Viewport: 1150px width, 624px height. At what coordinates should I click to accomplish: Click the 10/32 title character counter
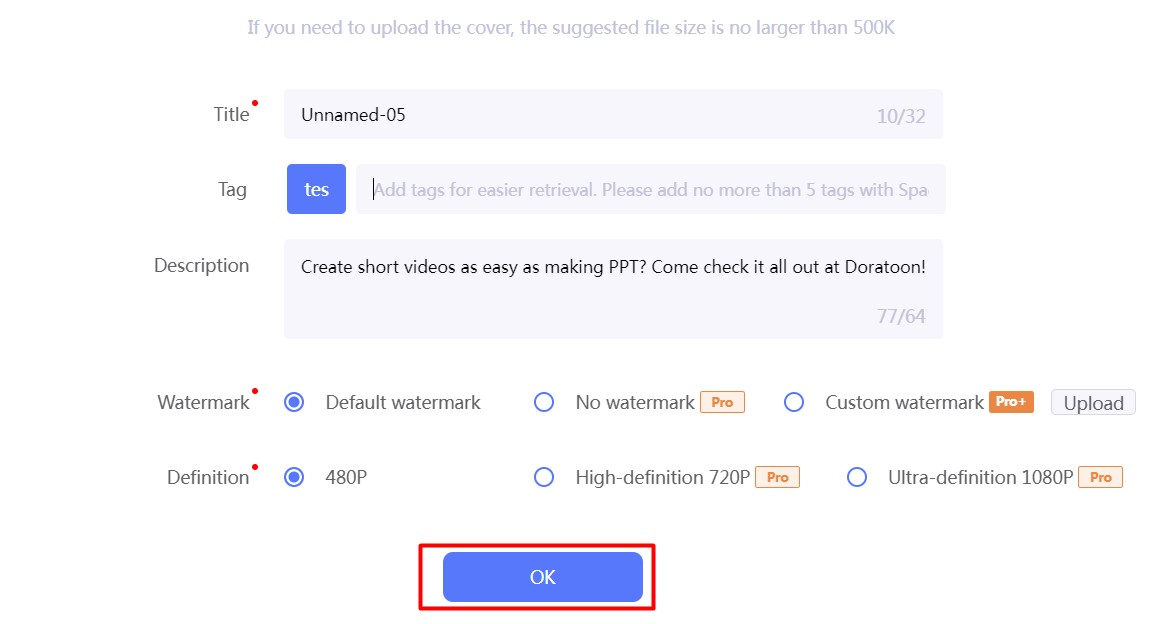click(900, 116)
